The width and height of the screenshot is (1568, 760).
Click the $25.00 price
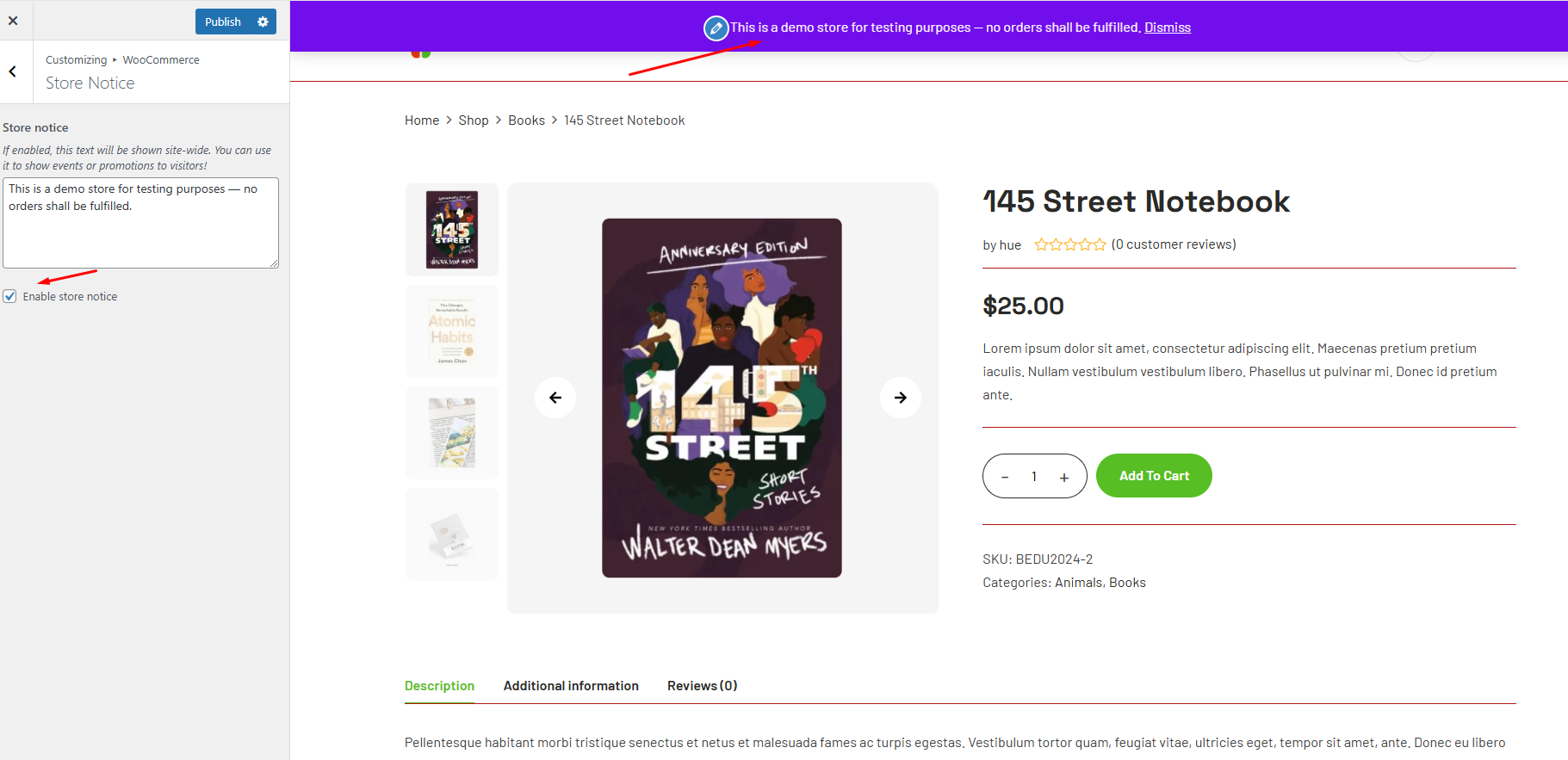[x=1024, y=306]
